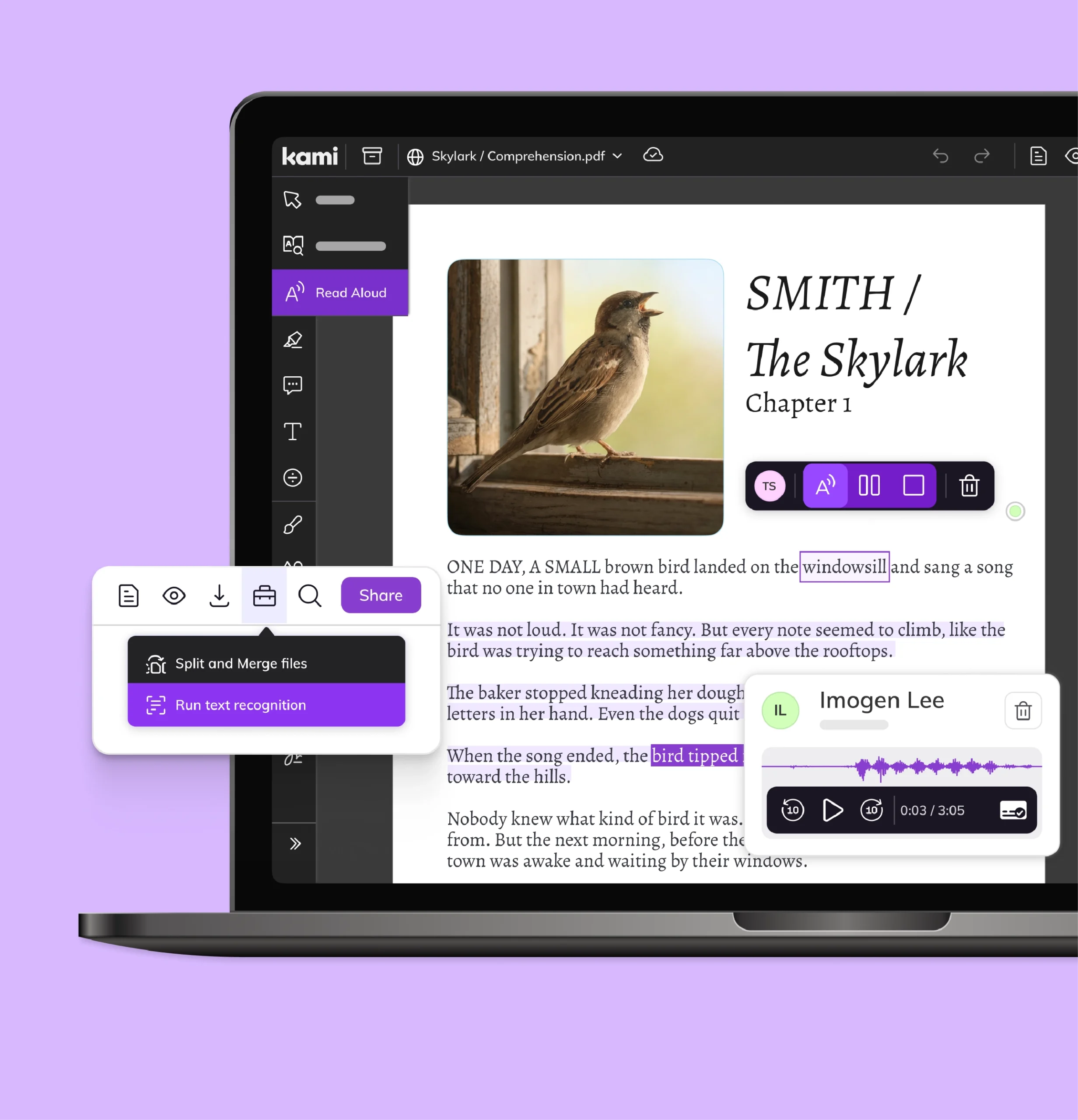Toggle the eye view icon in popup toolbar

[174, 596]
